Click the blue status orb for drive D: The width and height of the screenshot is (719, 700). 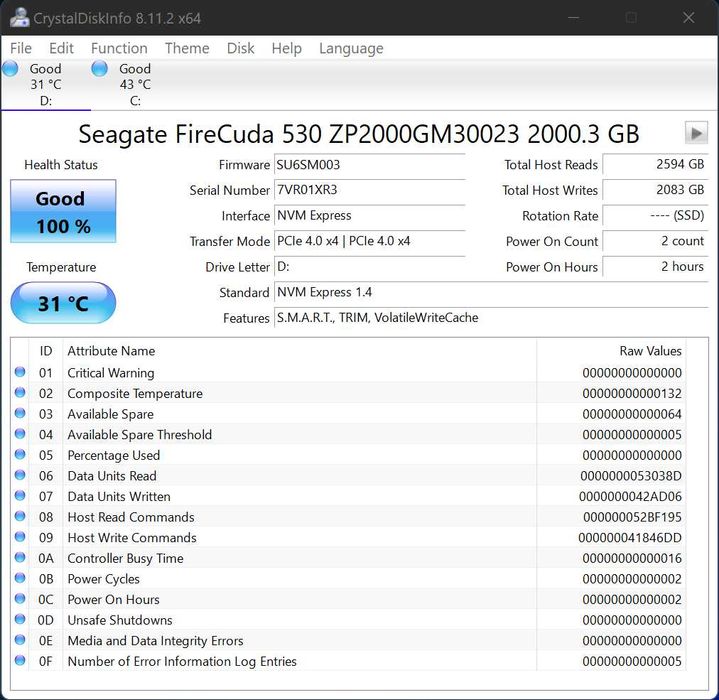point(10,69)
